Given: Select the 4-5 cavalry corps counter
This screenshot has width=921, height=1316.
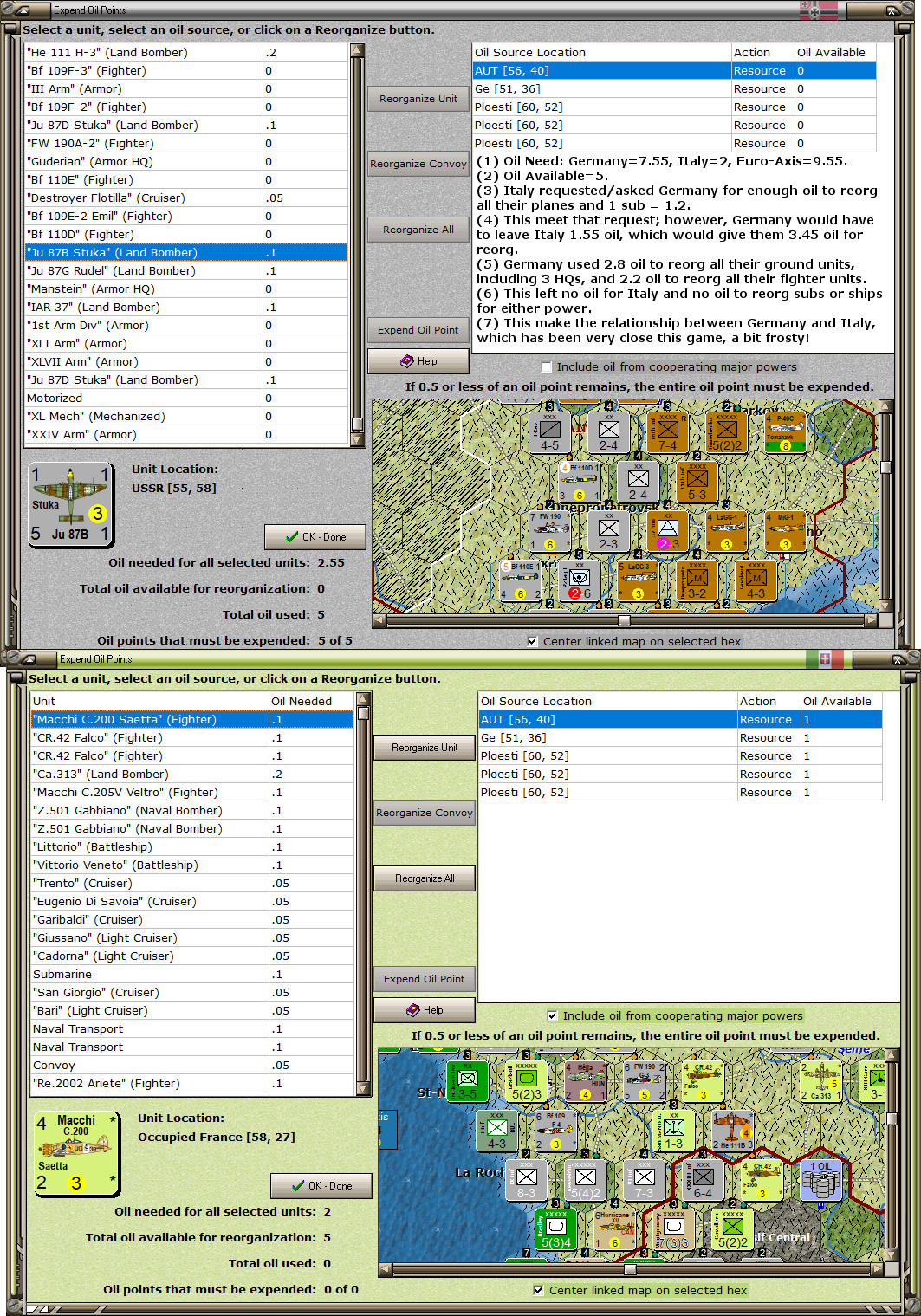Looking at the screenshot, I should coord(550,431).
